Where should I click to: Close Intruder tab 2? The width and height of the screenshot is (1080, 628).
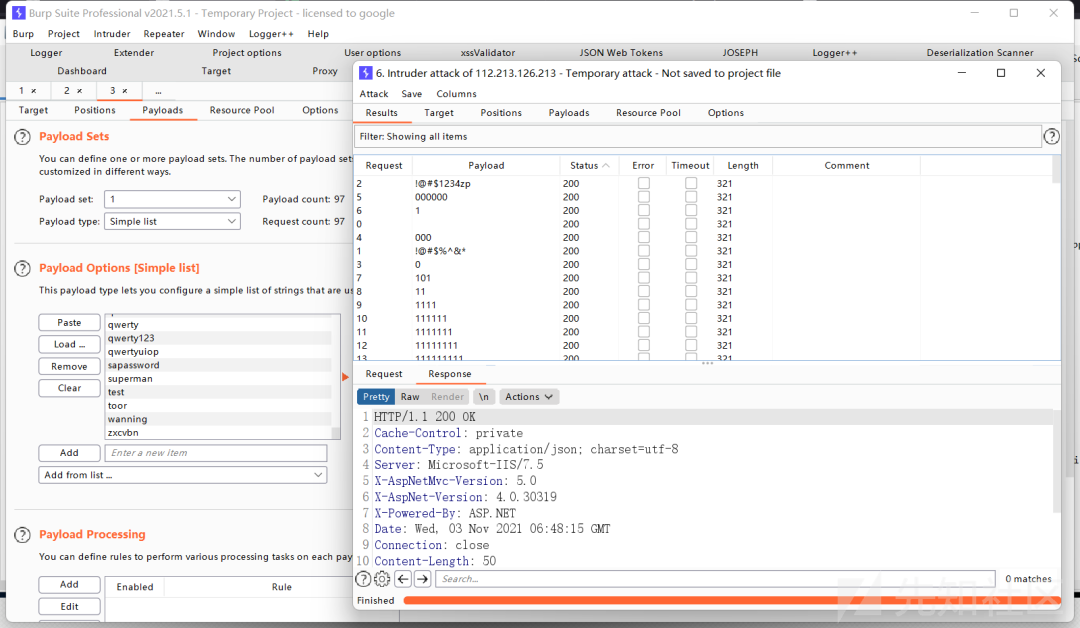click(79, 91)
